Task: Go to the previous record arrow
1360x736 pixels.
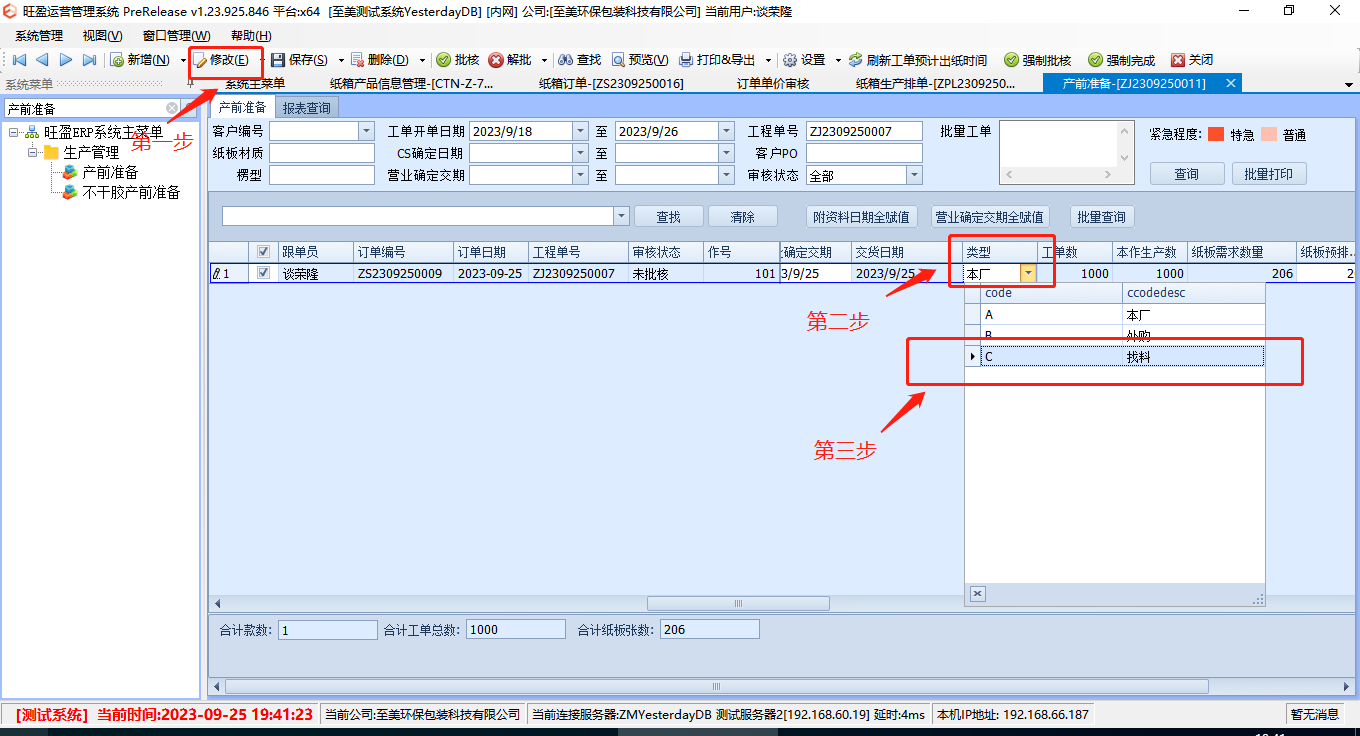Action: [42, 60]
